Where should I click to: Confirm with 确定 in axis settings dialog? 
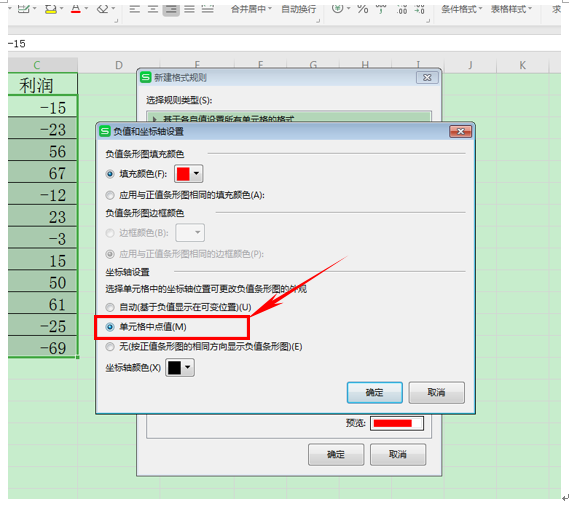click(374, 392)
